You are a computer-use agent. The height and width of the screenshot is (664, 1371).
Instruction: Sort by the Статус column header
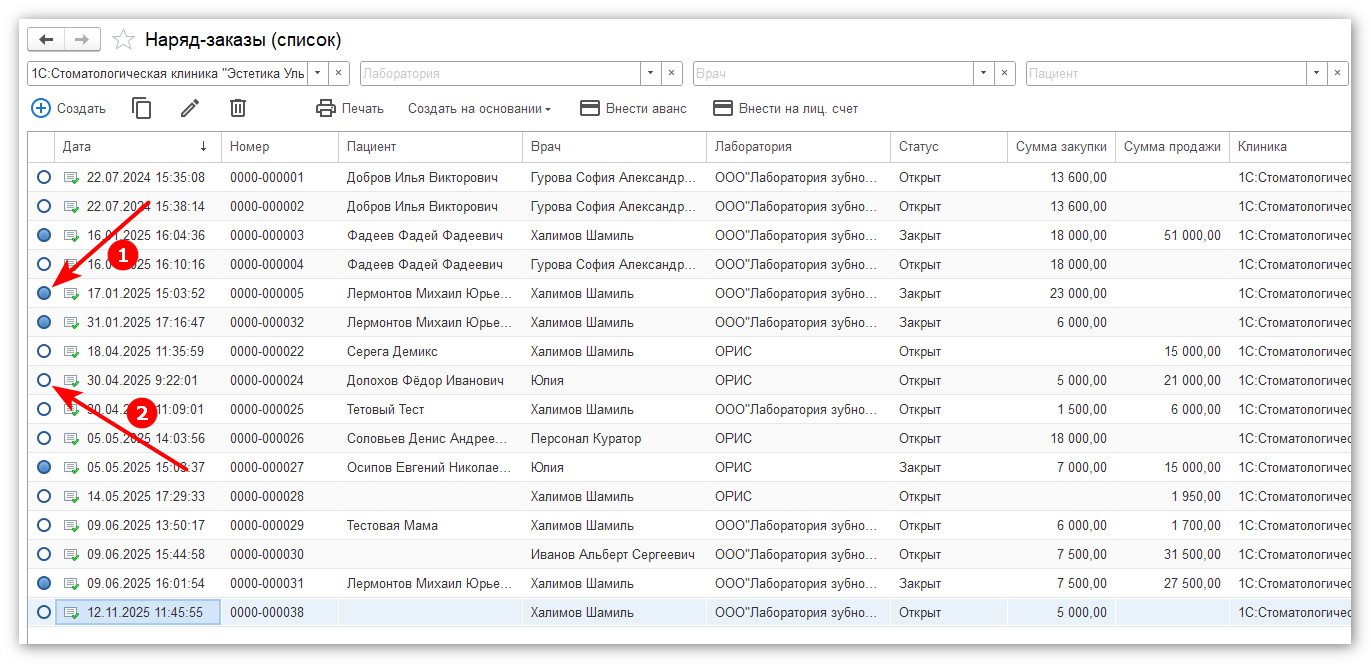918,146
